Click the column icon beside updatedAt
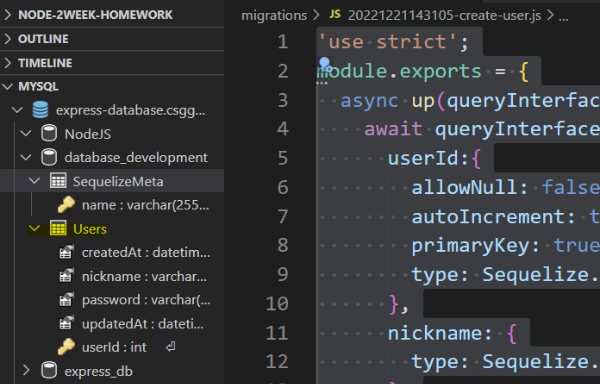 click(x=66, y=324)
